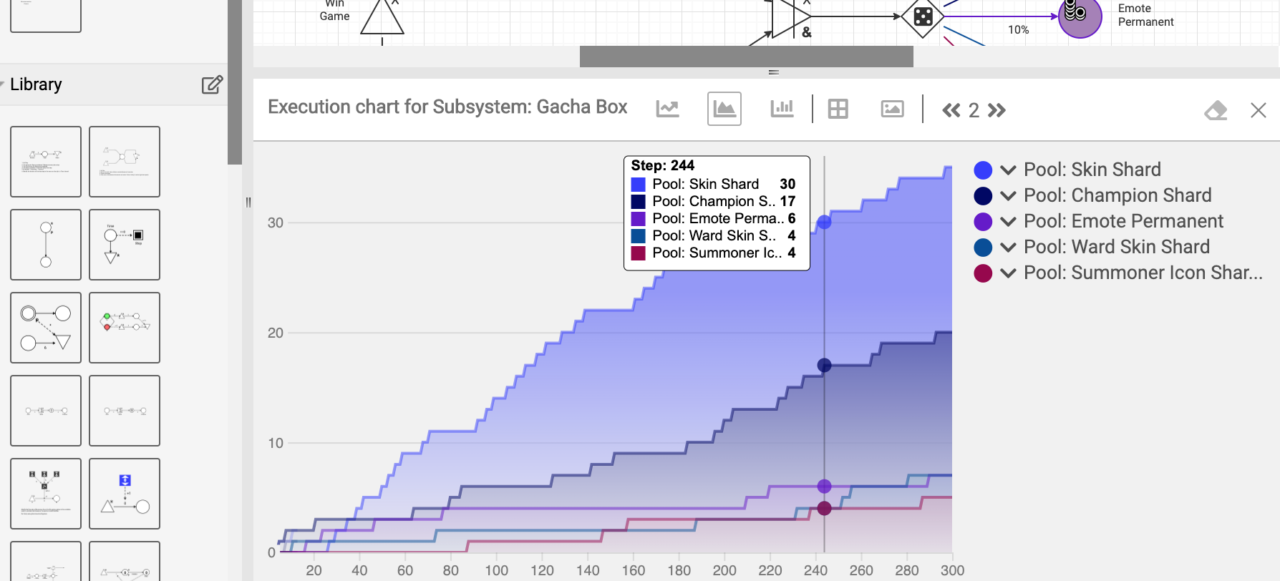Close the execution chart panel
Screen dimensions: 1280x581
(1258, 110)
